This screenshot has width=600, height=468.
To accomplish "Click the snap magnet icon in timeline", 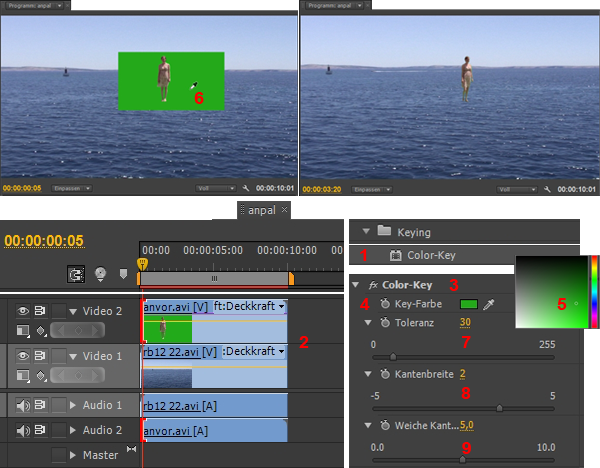I will coord(76,273).
